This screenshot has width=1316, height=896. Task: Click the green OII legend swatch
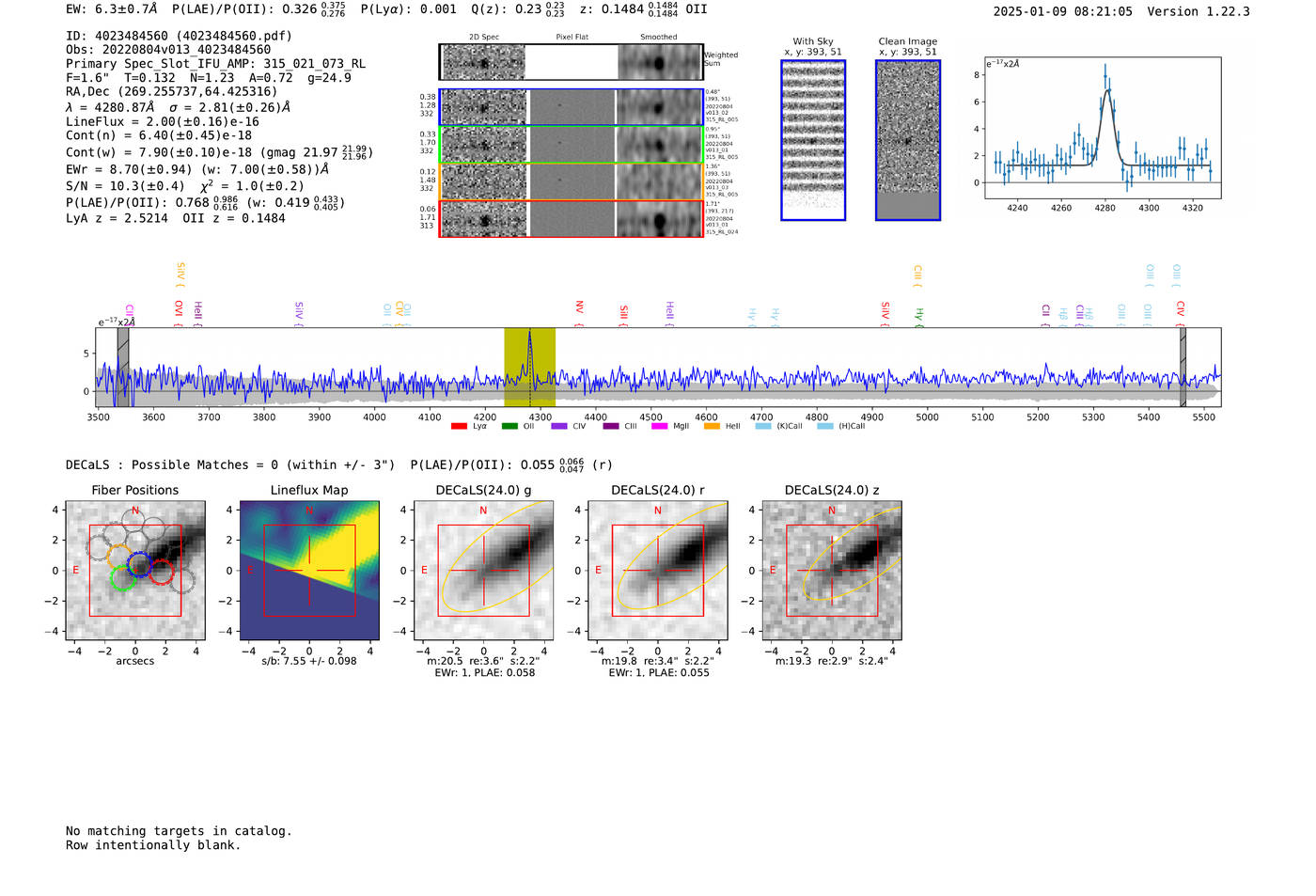[x=509, y=426]
